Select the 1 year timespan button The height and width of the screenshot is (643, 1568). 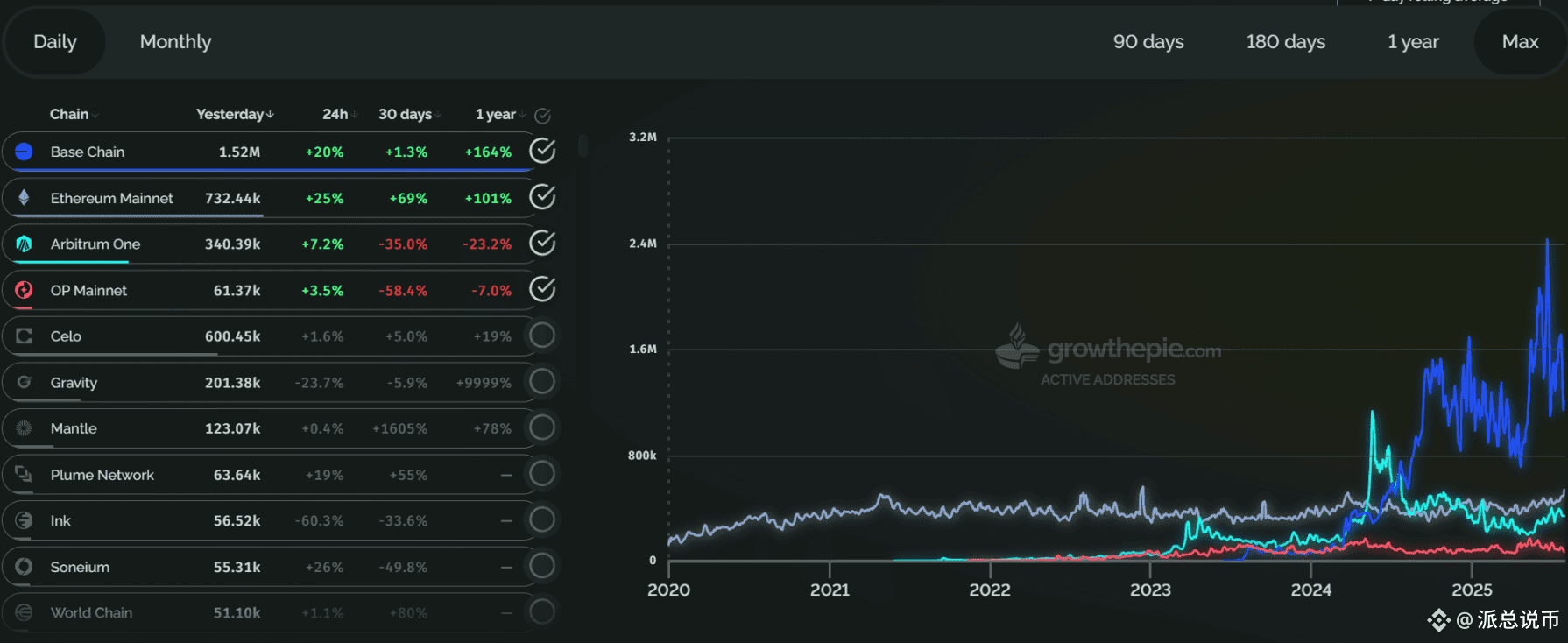coord(1413,41)
